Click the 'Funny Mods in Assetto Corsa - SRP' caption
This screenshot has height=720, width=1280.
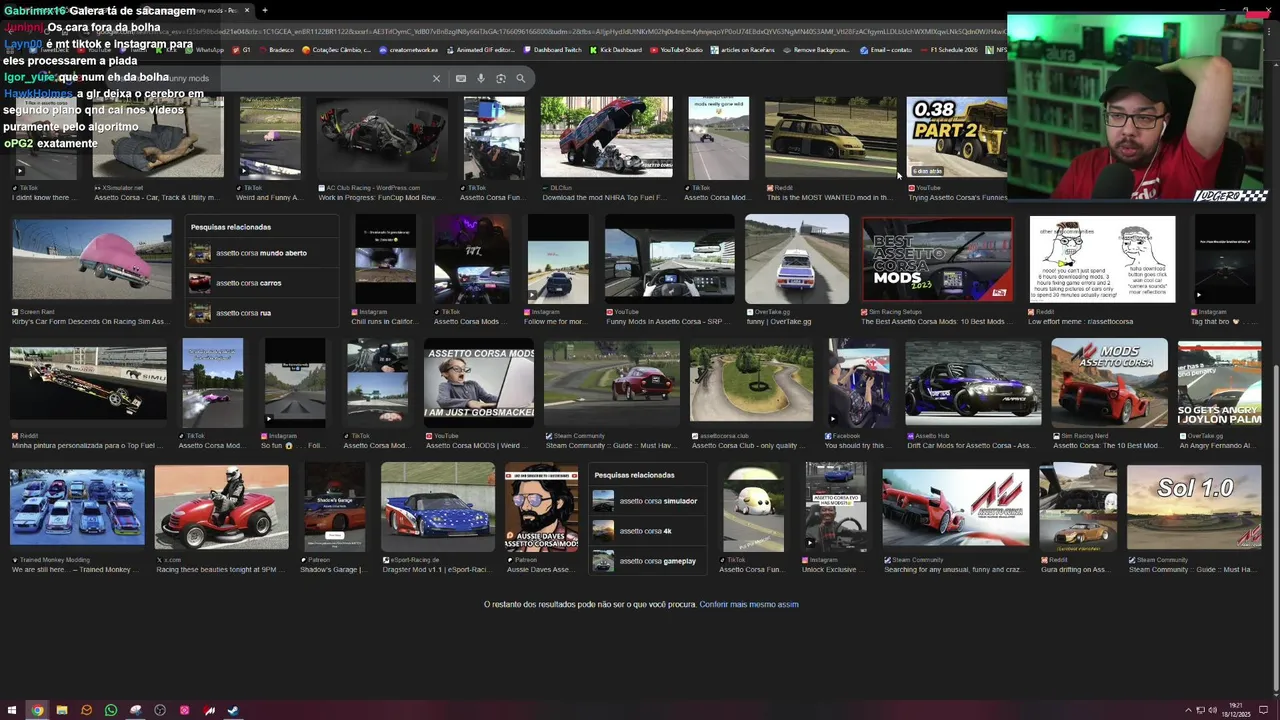(669, 322)
